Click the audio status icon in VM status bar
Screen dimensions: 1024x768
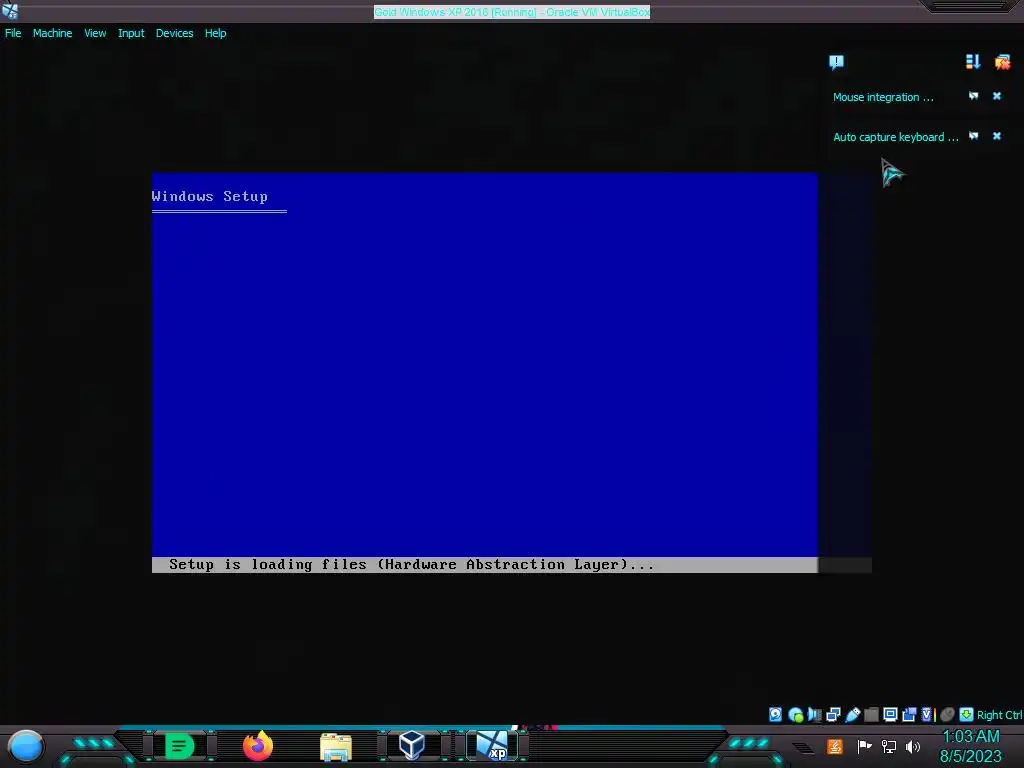pyautogui.click(x=814, y=714)
